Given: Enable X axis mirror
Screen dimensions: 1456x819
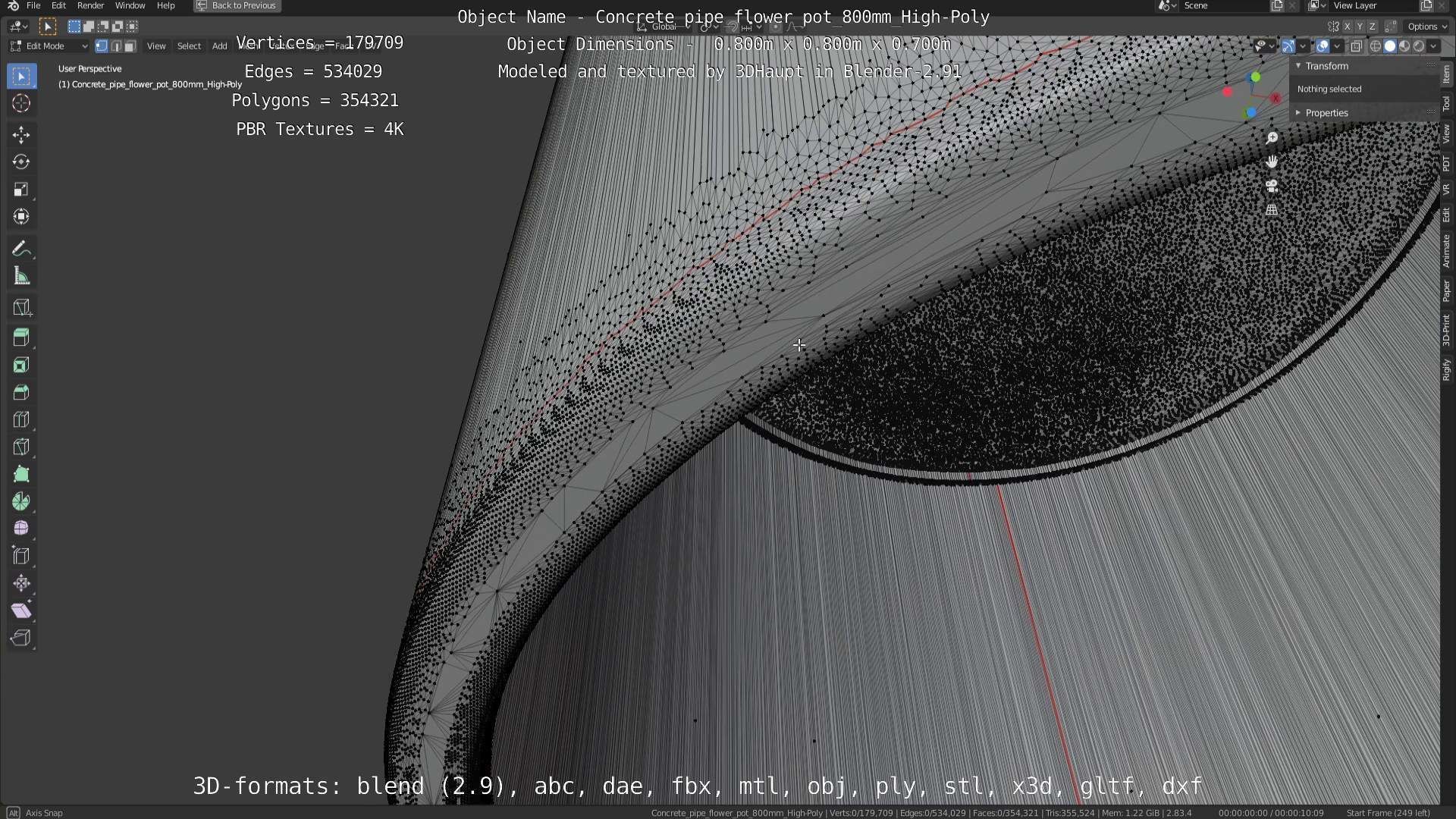Looking at the screenshot, I should 1348,27.
